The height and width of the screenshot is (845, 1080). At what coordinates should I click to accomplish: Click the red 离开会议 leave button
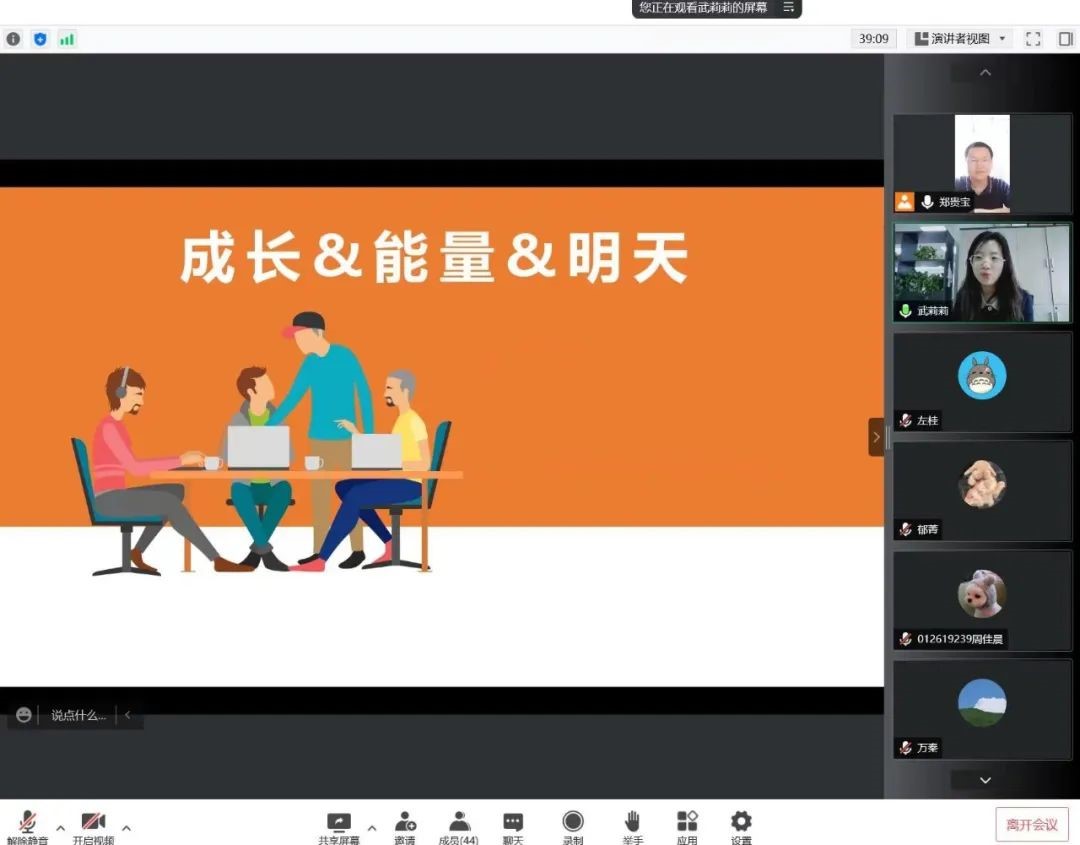[x=1031, y=824]
